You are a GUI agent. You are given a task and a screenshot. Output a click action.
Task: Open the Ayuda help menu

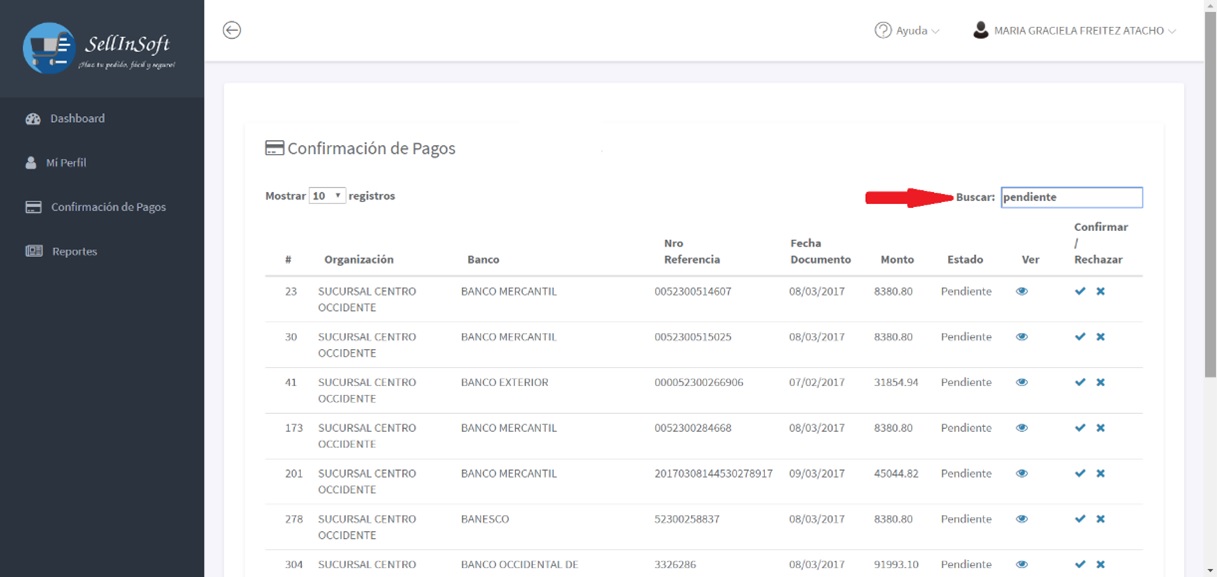(x=907, y=31)
